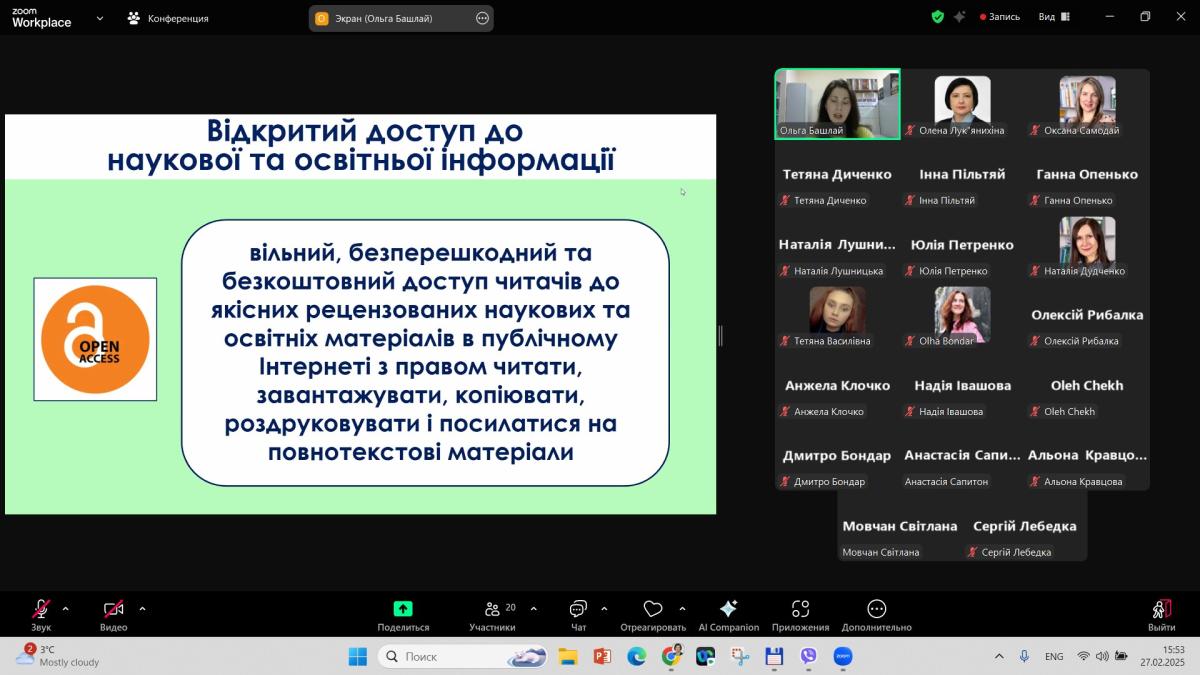Select Ольга Башлай's video thumbnail
This screenshot has height=675, width=1200.
pyautogui.click(x=837, y=103)
